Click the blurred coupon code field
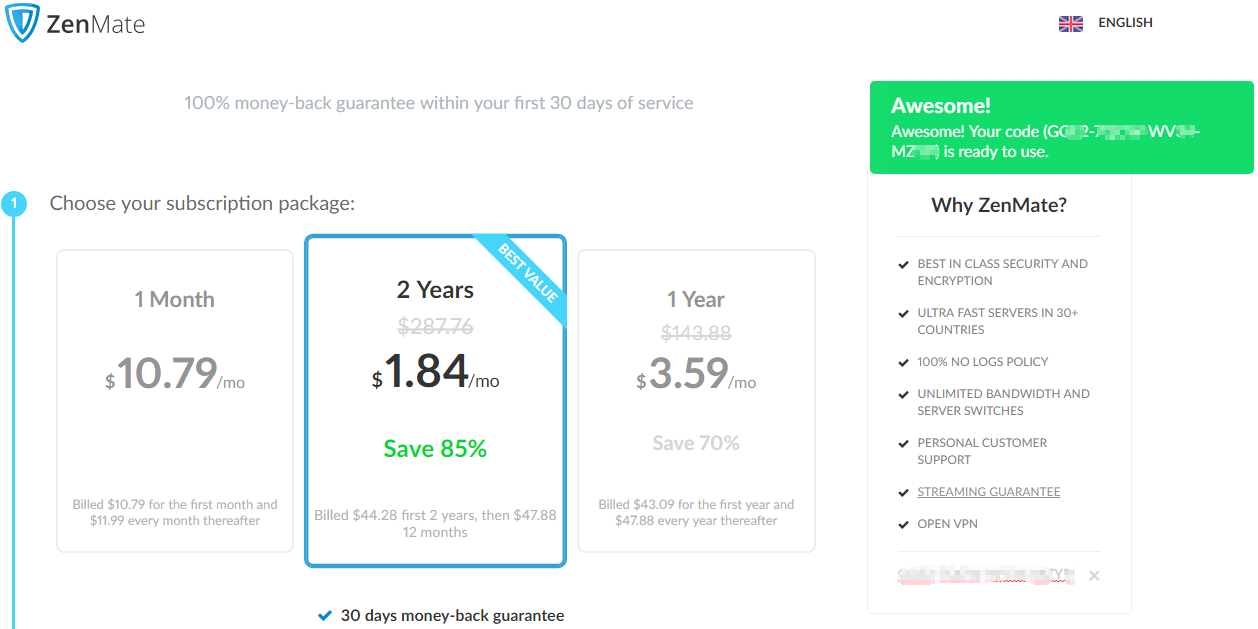1258x629 pixels. click(x=985, y=576)
